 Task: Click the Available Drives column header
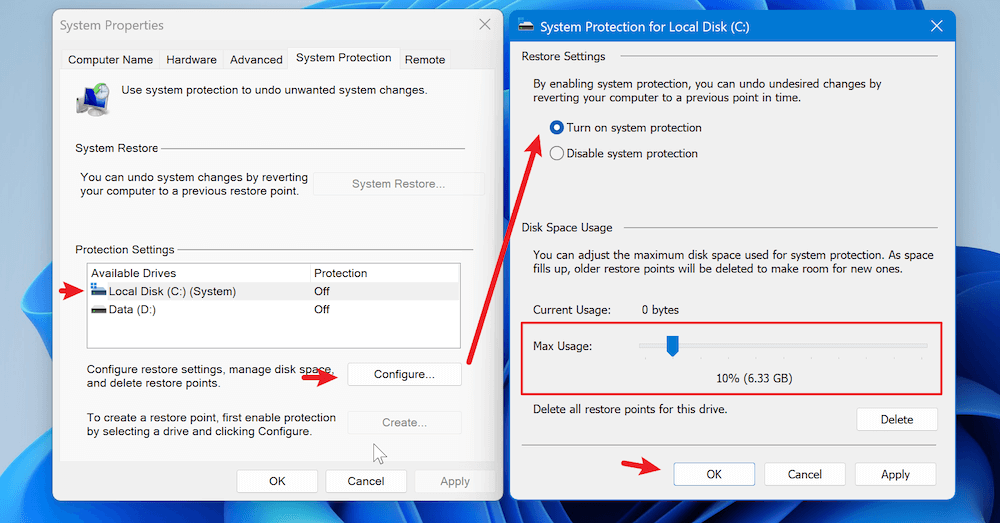[198, 273]
